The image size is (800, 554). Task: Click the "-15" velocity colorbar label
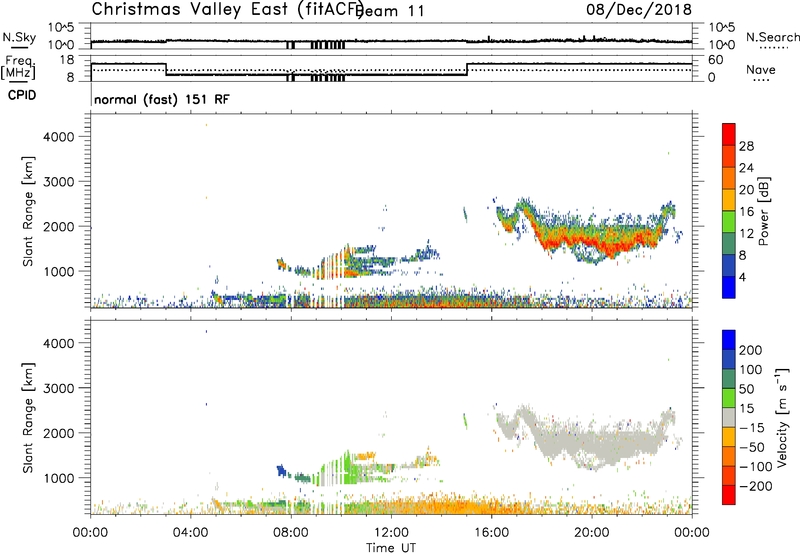click(752, 428)
